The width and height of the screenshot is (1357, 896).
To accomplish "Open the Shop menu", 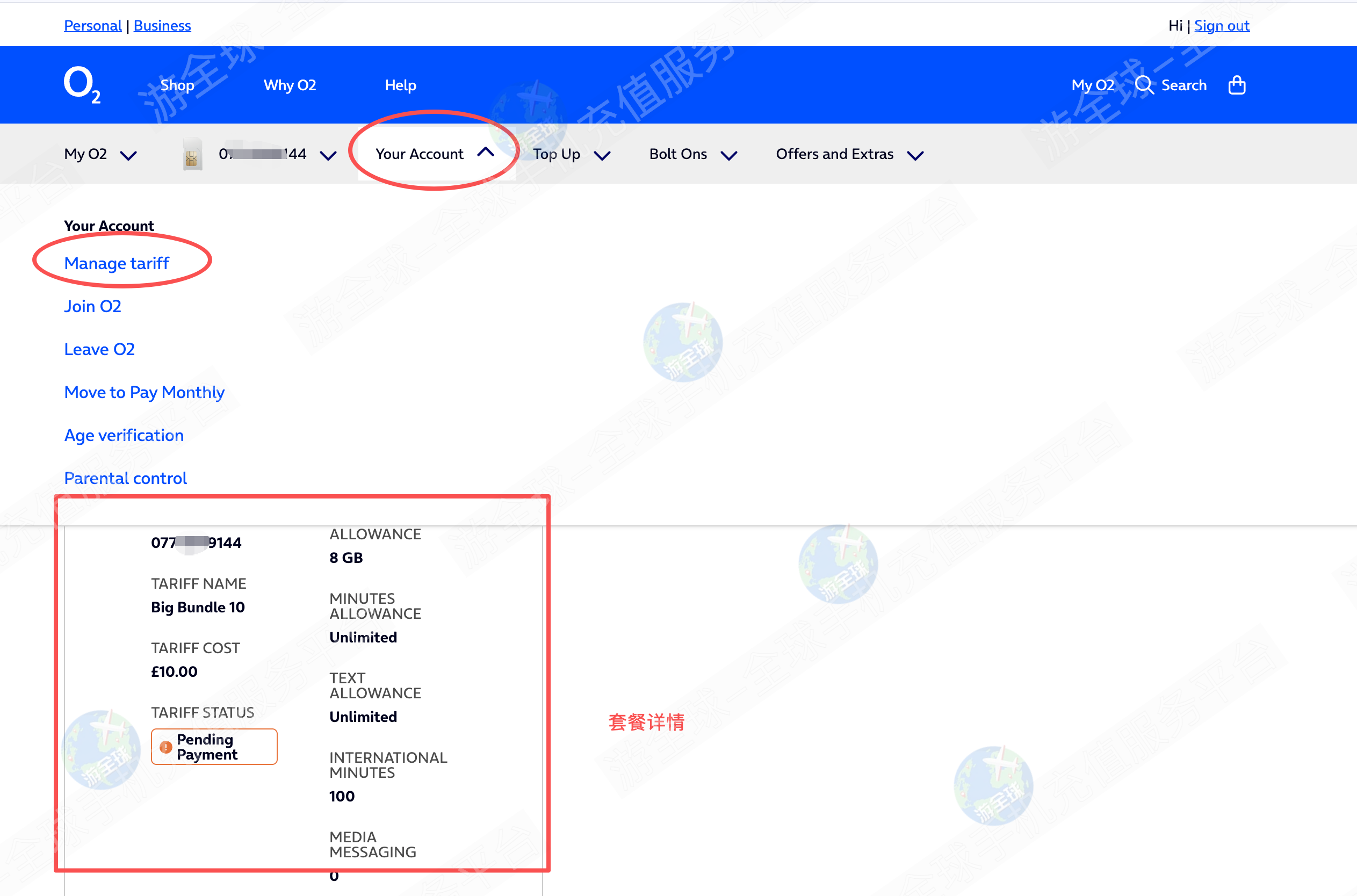I will [x=177, y=85].
